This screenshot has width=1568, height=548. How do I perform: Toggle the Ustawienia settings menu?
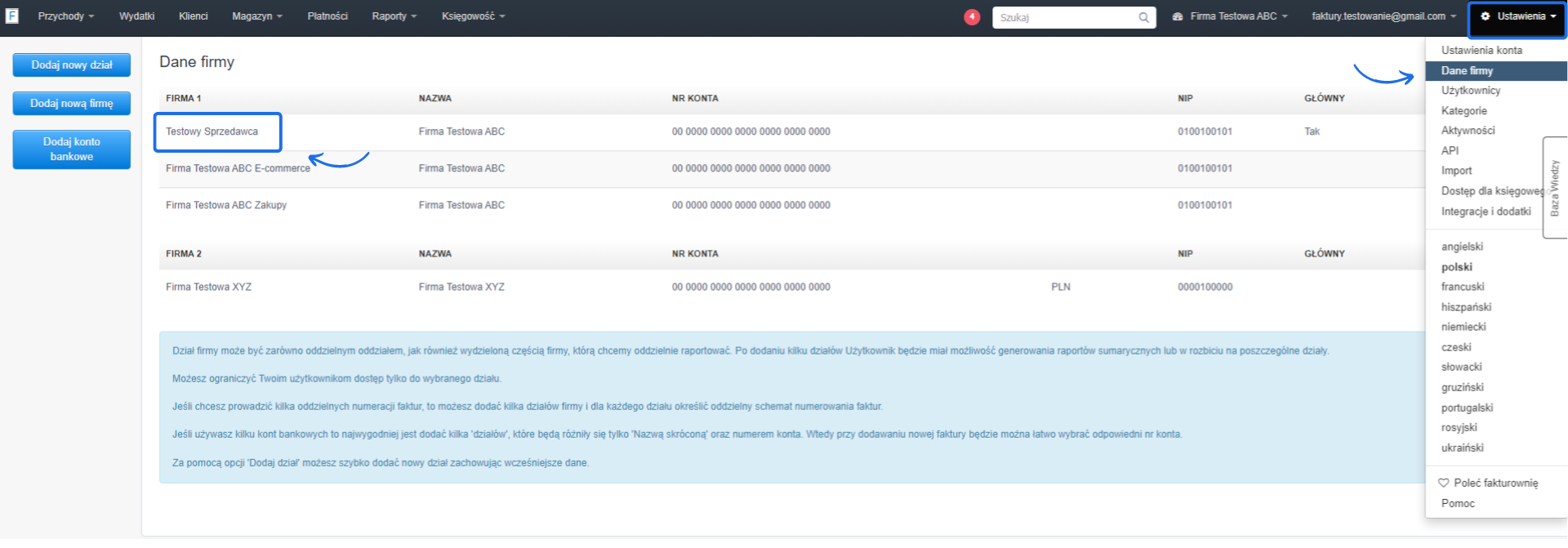(1517, 16)
